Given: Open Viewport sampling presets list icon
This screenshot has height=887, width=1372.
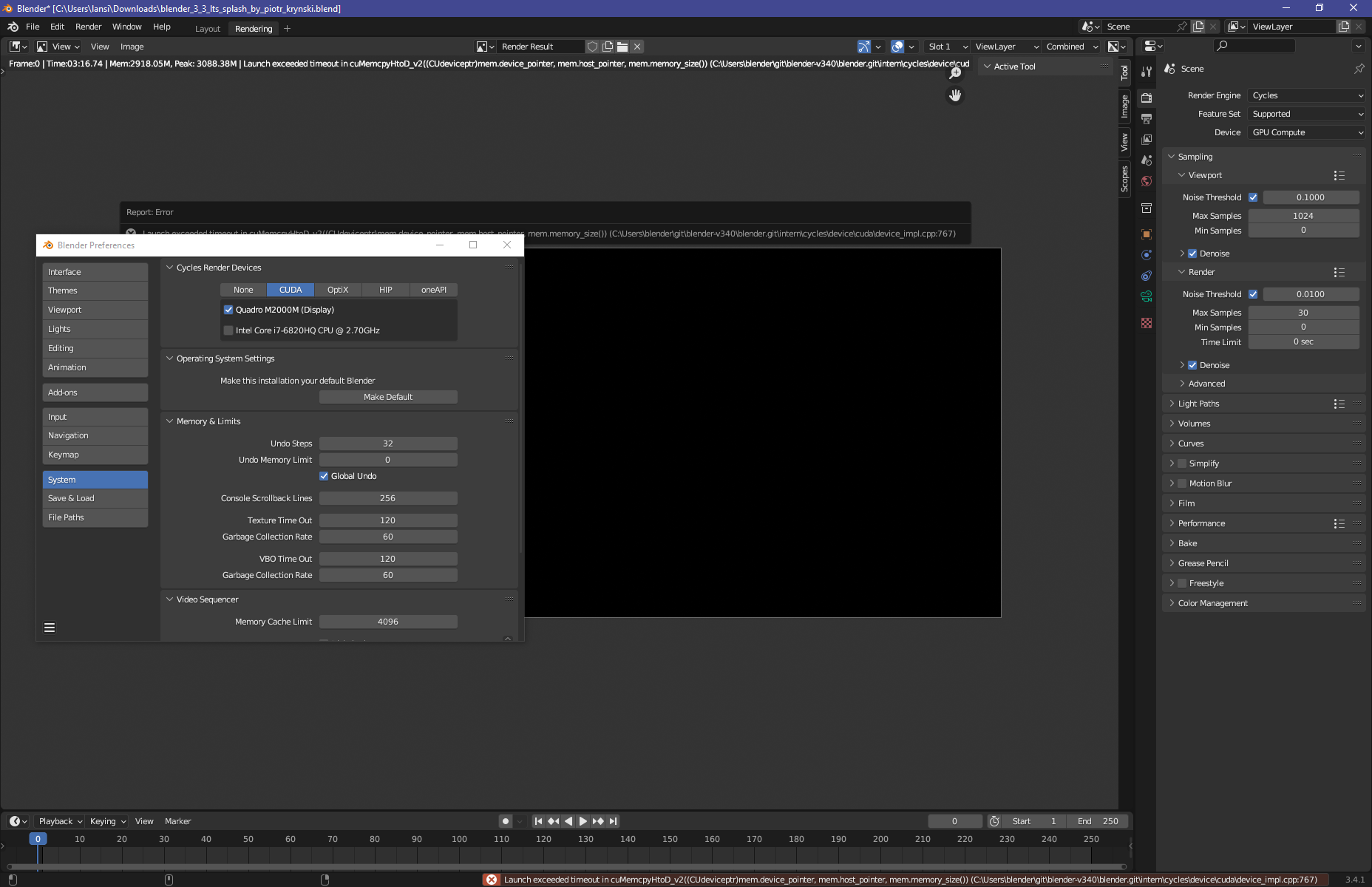Looking at the screenshot, I should click(1339, 175).
